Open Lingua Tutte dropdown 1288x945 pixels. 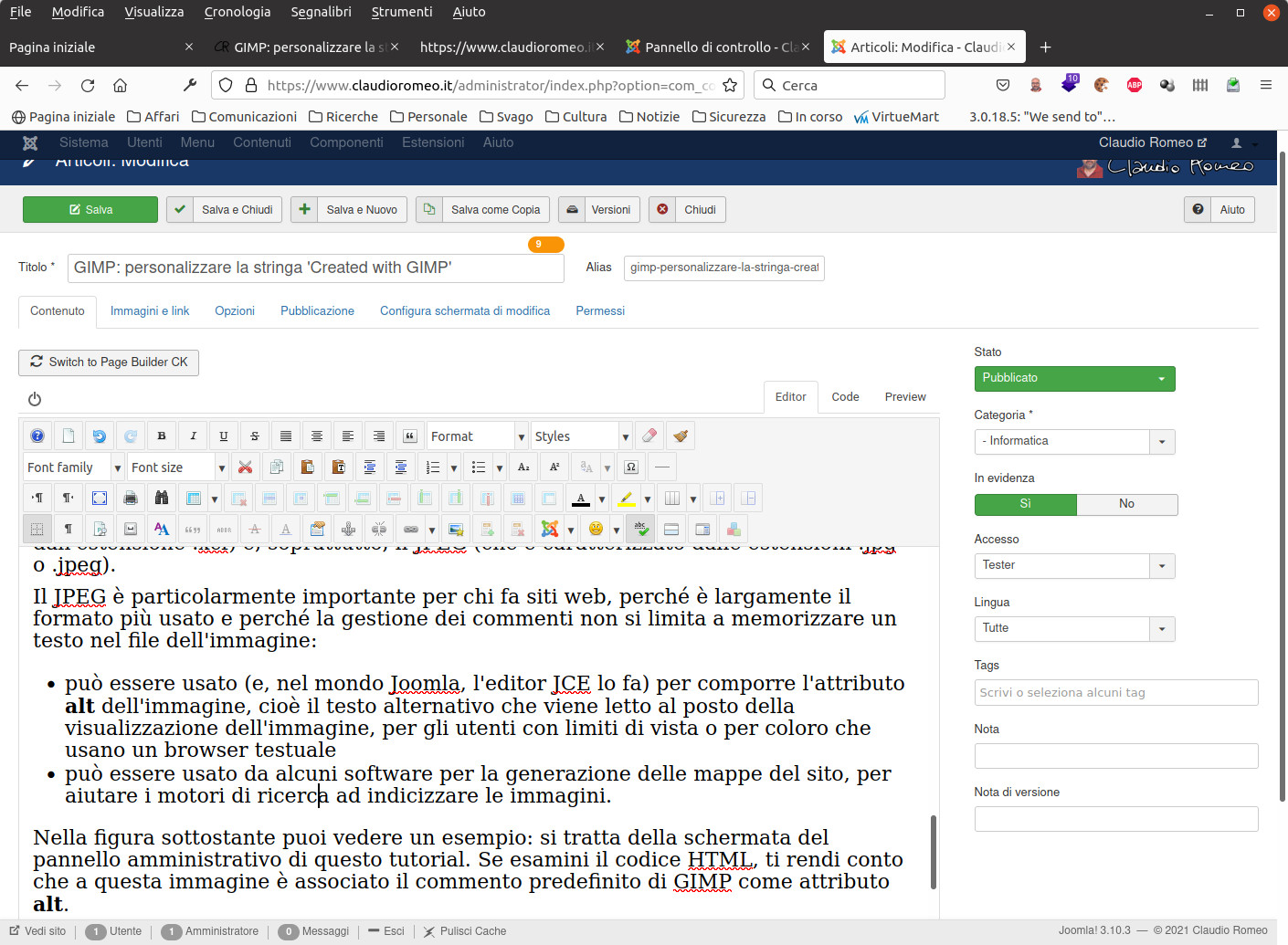pyautogui.click(x=1074, y=628)
